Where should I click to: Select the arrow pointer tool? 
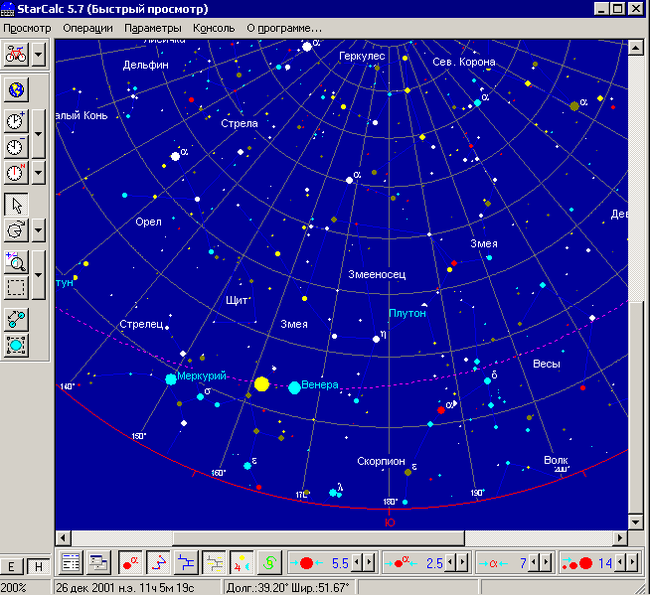(x=16, y=204)
